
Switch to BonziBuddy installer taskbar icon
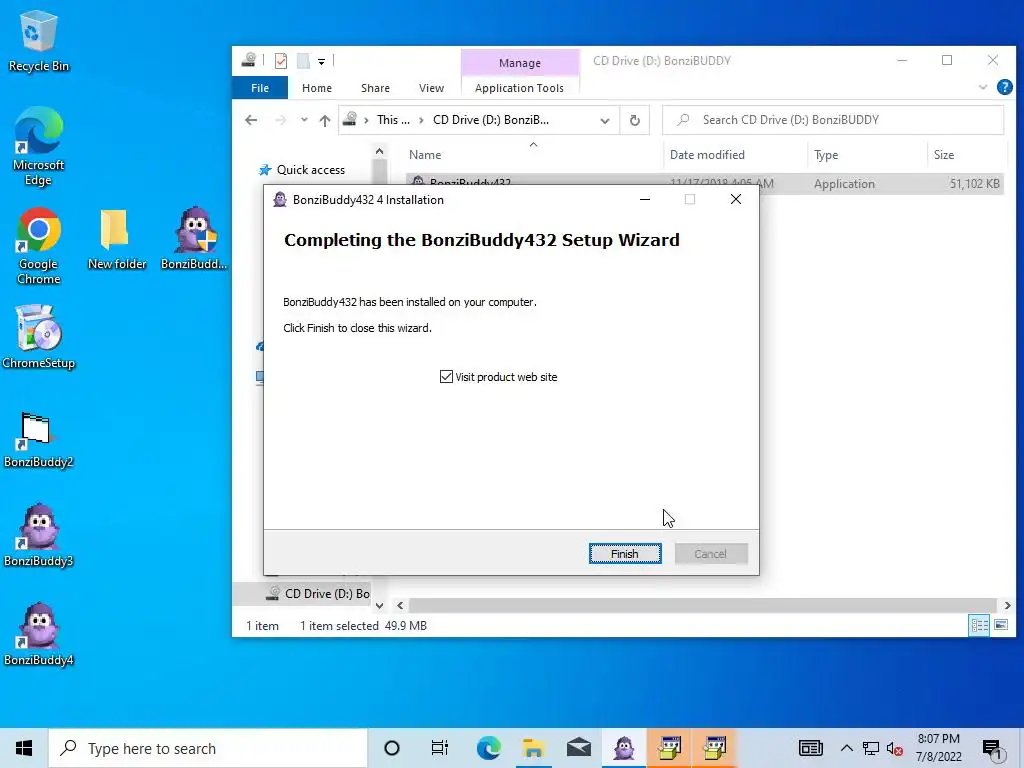pyautogui.click(x=624, y=748)
